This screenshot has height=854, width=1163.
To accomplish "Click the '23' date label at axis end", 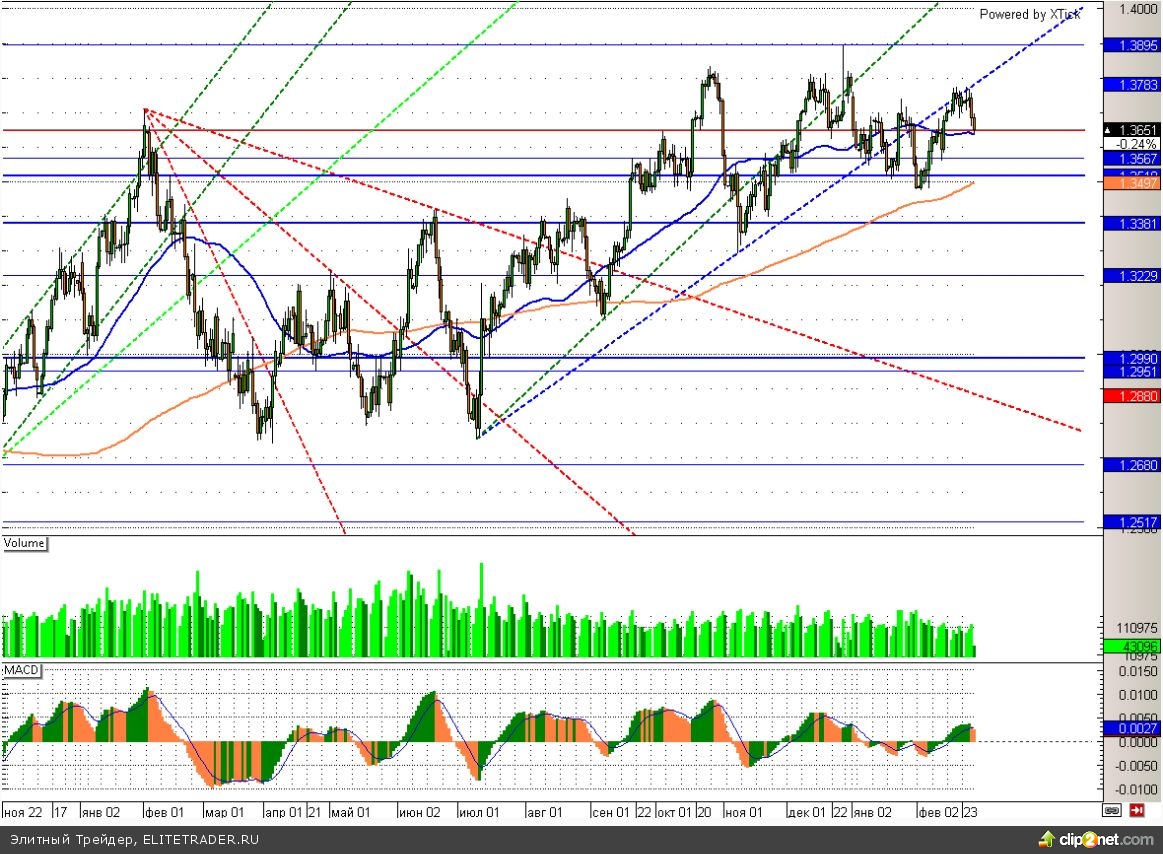I will coord(970,812).
